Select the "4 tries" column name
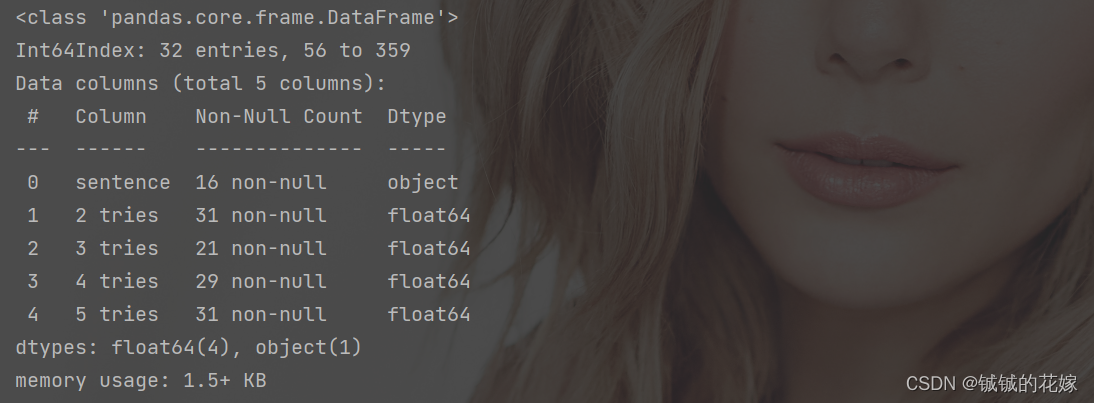This screenshot has width=1094, height=403. 117,281
